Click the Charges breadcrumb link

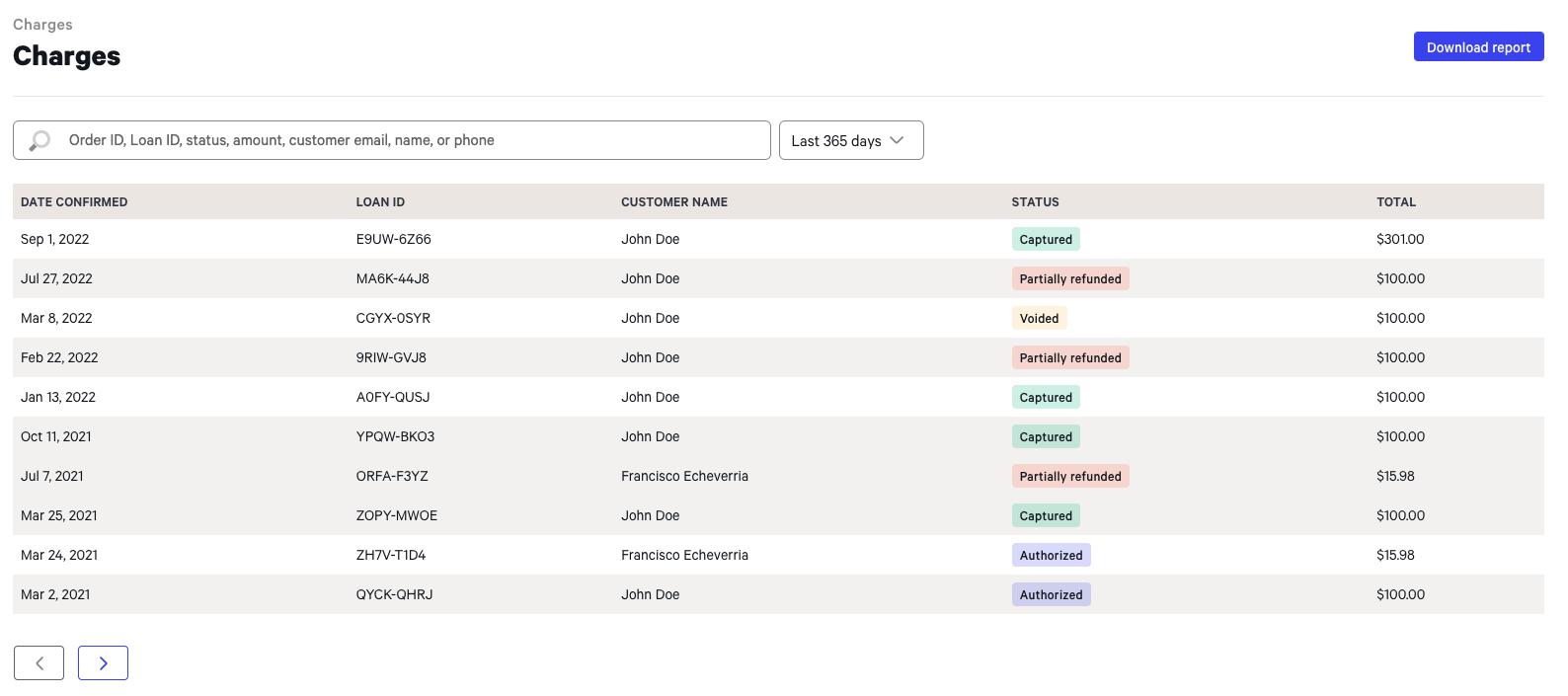point(42,25)
